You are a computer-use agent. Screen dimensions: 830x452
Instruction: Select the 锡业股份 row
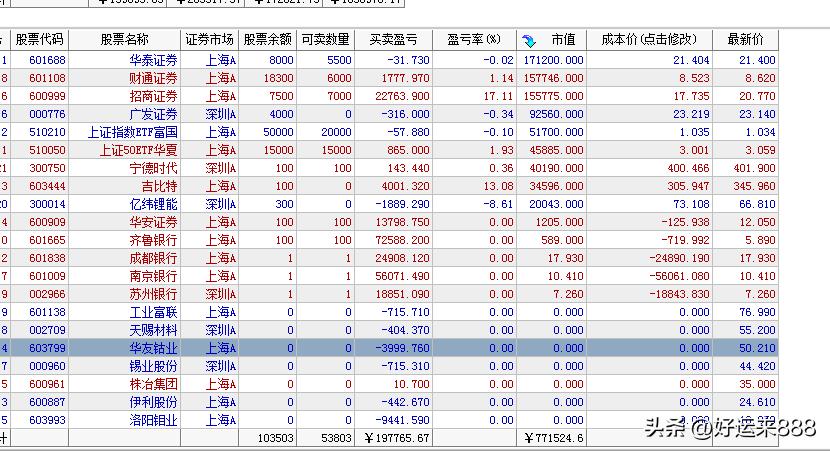pos(154,366)
